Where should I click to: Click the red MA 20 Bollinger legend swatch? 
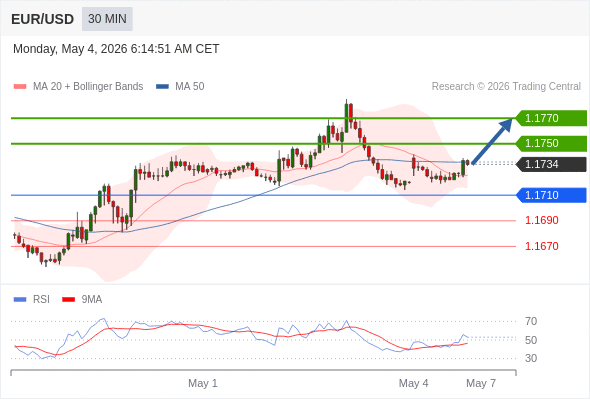pos(20,87)
